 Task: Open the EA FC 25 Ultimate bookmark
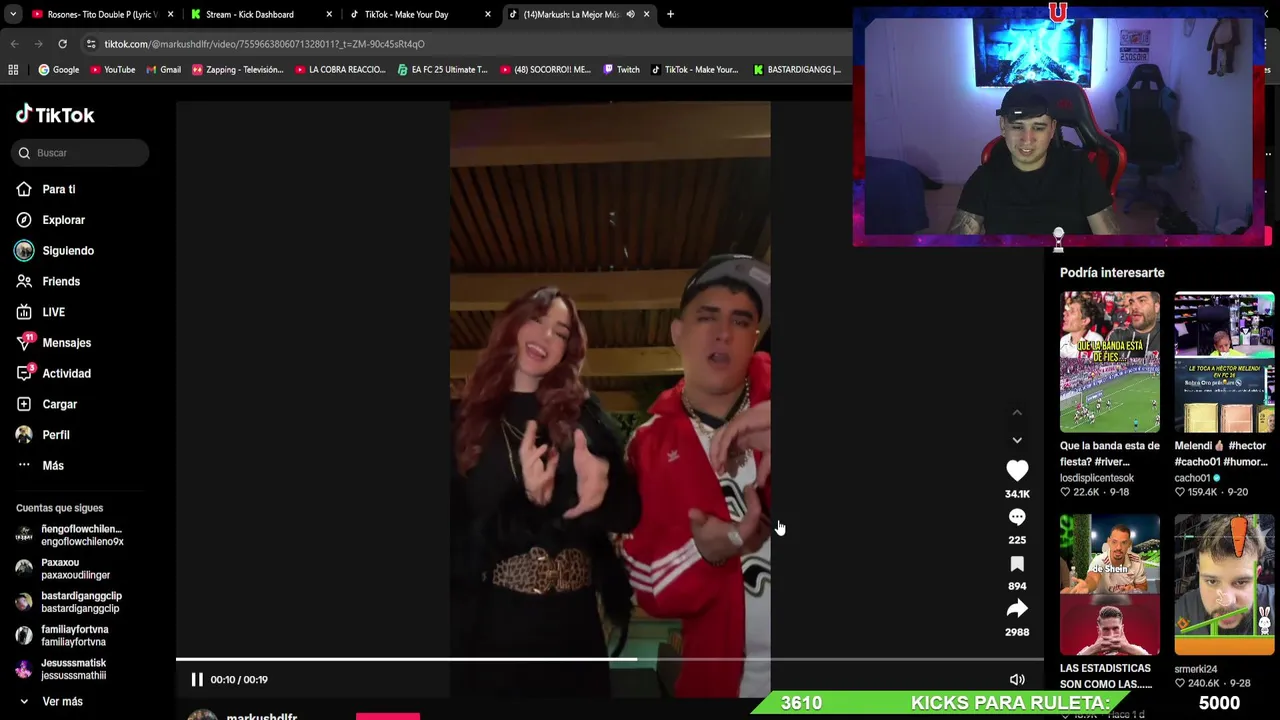pos(442,70)
